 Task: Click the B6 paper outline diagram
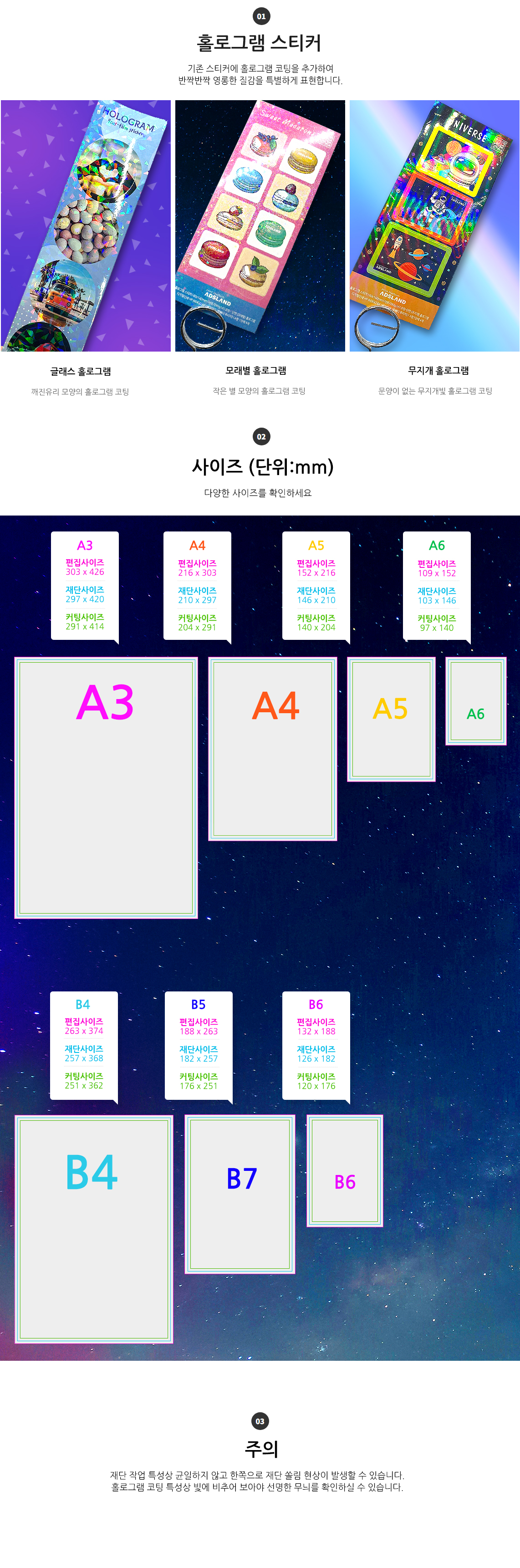pos(345,1171)
